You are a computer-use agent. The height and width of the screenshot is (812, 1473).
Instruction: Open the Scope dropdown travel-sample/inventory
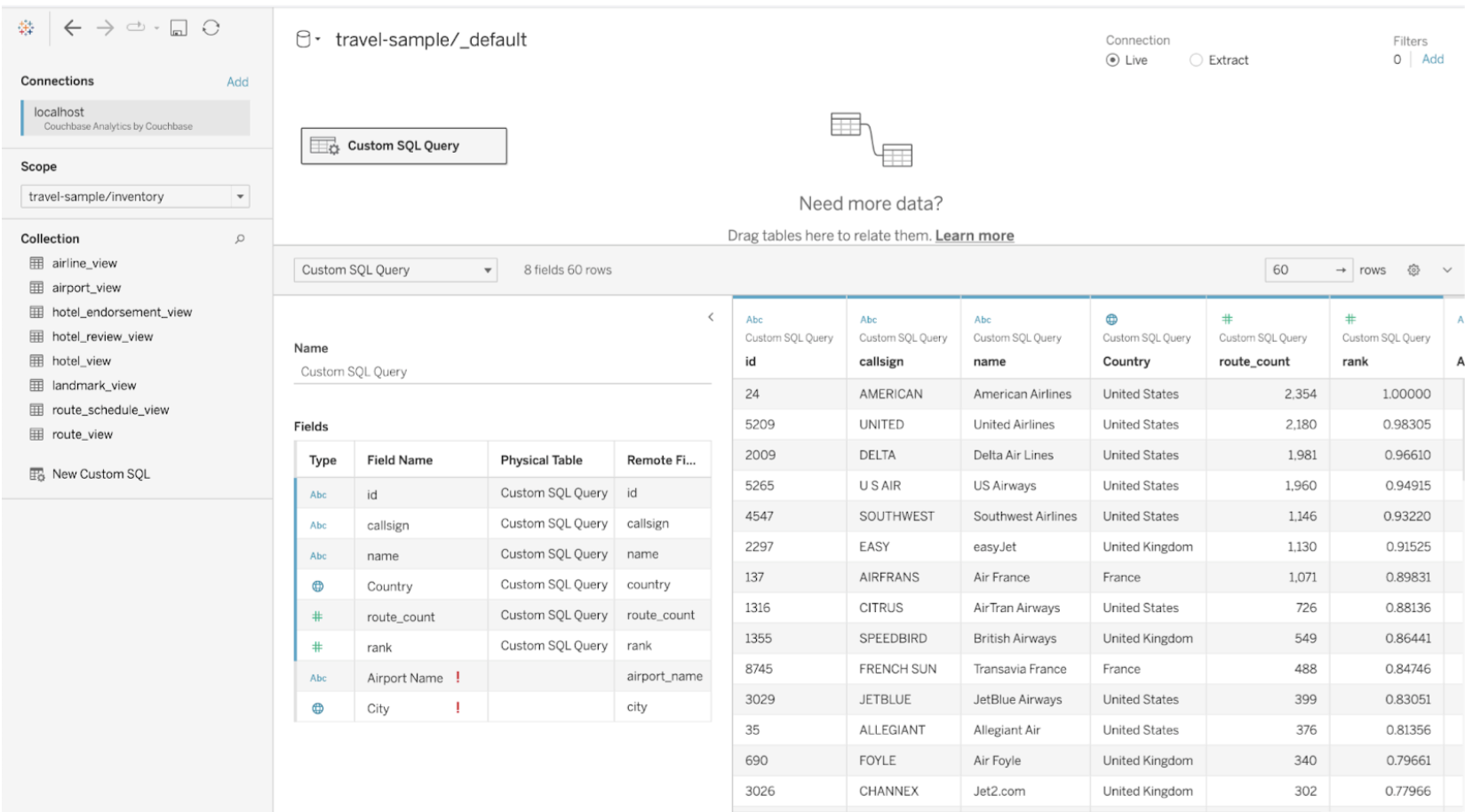click(x=135, y=196)
